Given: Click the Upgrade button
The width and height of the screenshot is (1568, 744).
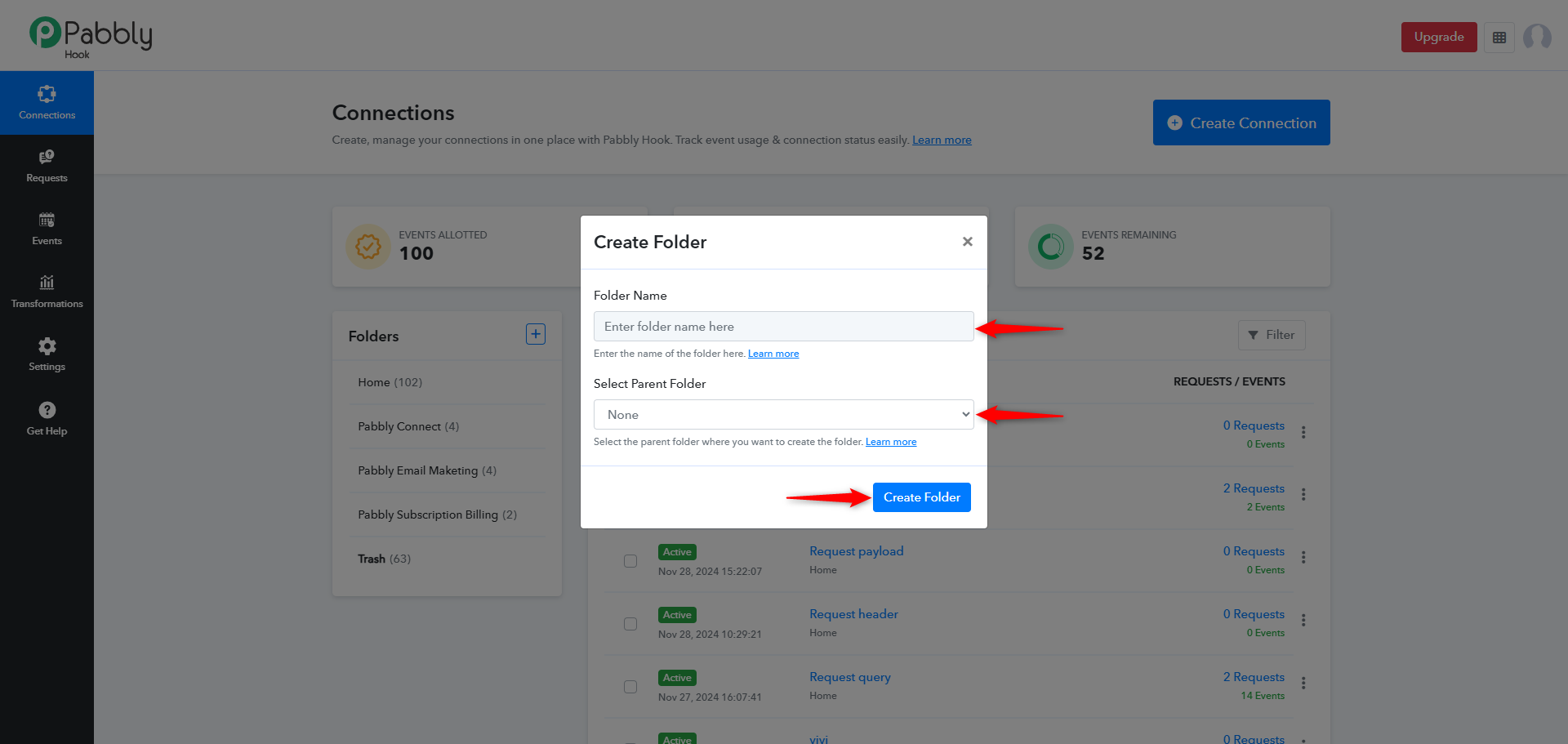Looking at the screenshot, I should coord(1439,37).
